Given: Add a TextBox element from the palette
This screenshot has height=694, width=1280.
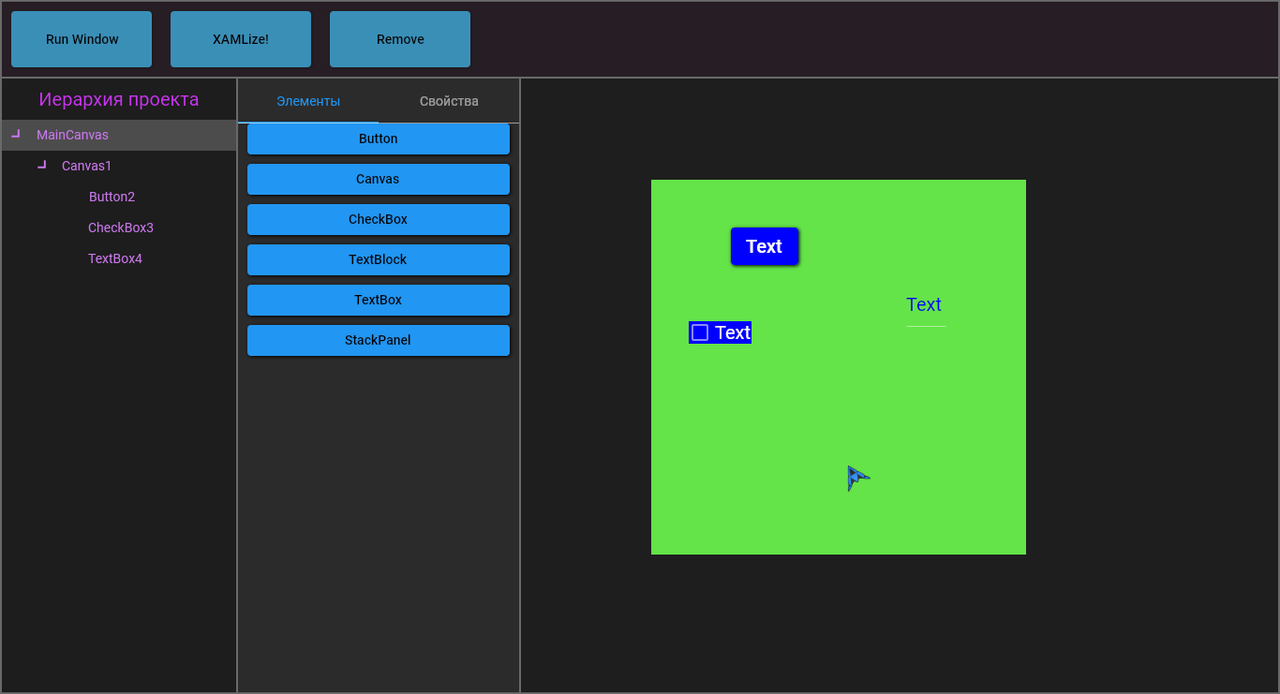Looking at the screenshot, I should (378, 300).
